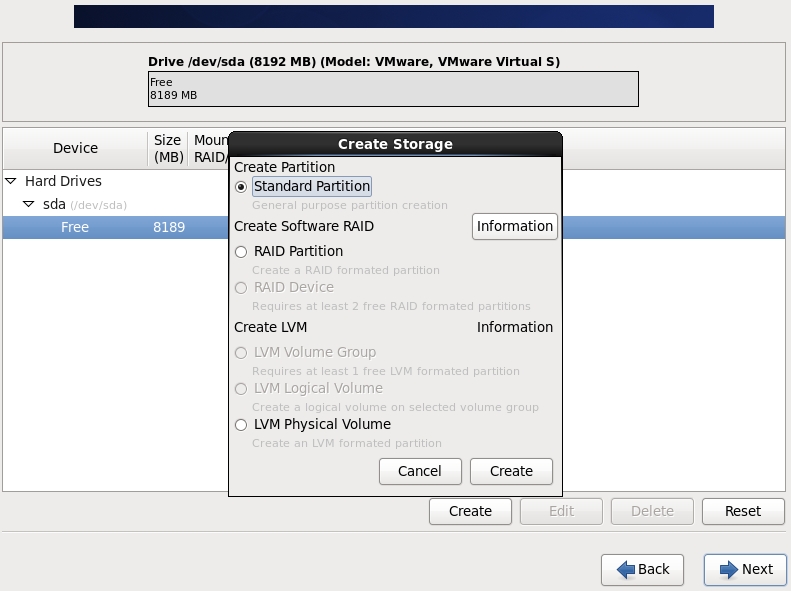Viewport: 791px width, 591px height.
Task: Click the 'Create a RAID formated partition' text
Action: (346, 270)
